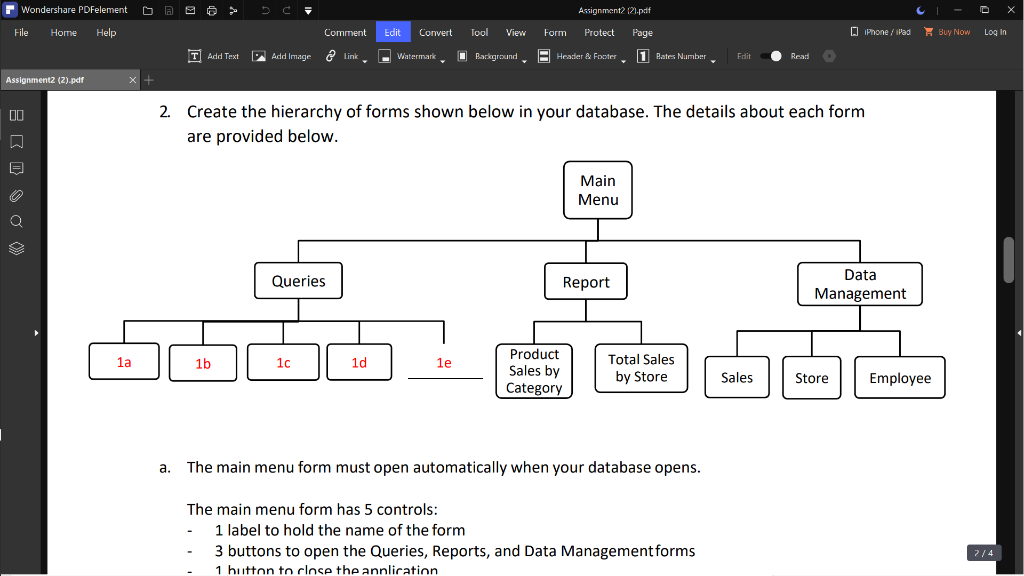Click the print icon in title bar
This screenshot has height=576, width=1024.
click(x=211, y=10)
